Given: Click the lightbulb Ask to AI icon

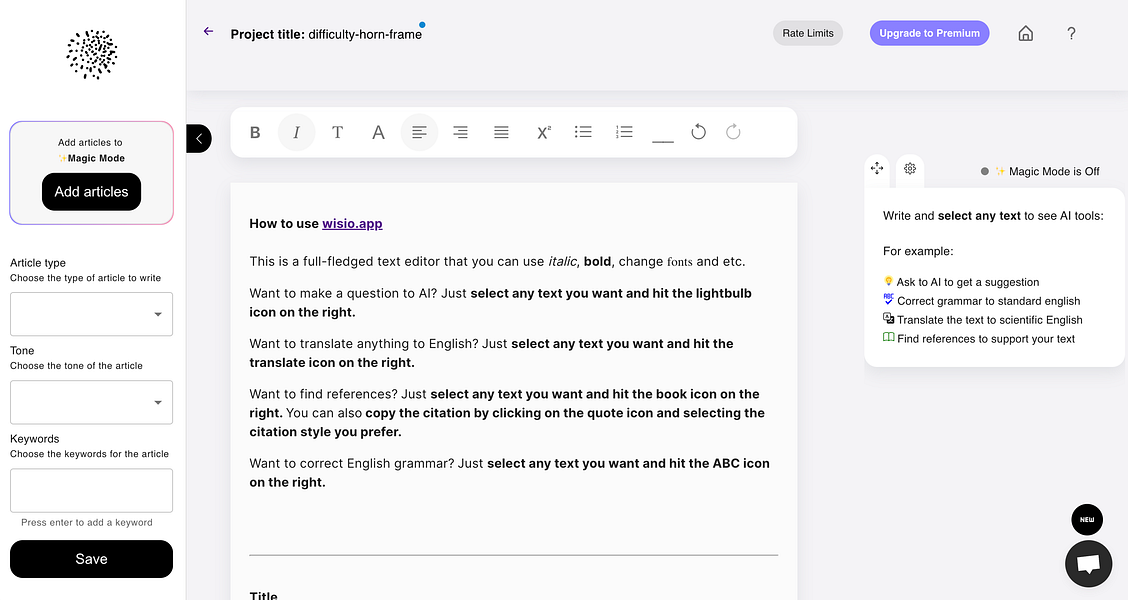Looking at the screenshot, I should (x=888, y=281).
